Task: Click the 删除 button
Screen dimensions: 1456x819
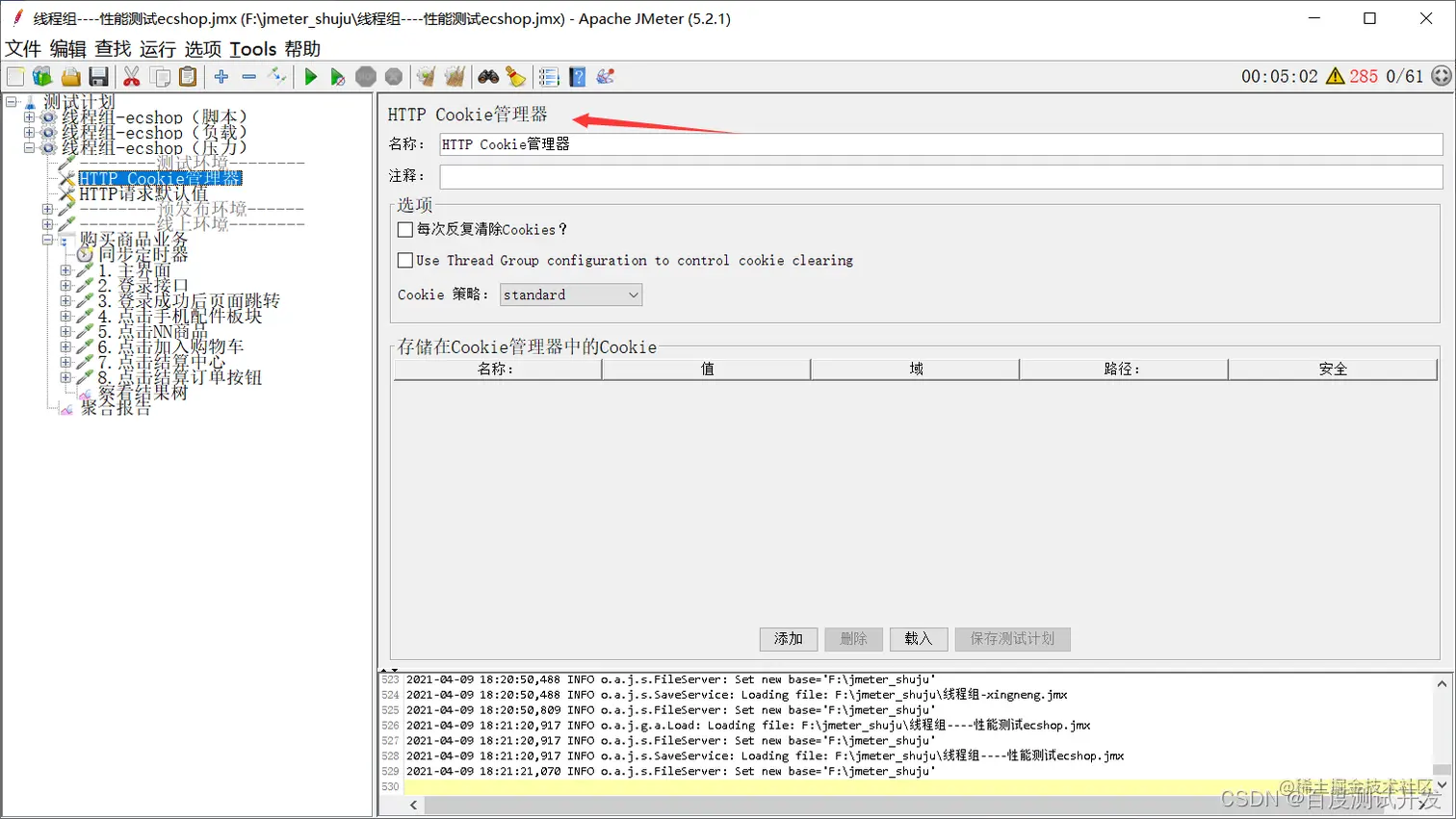Action: 854,639
